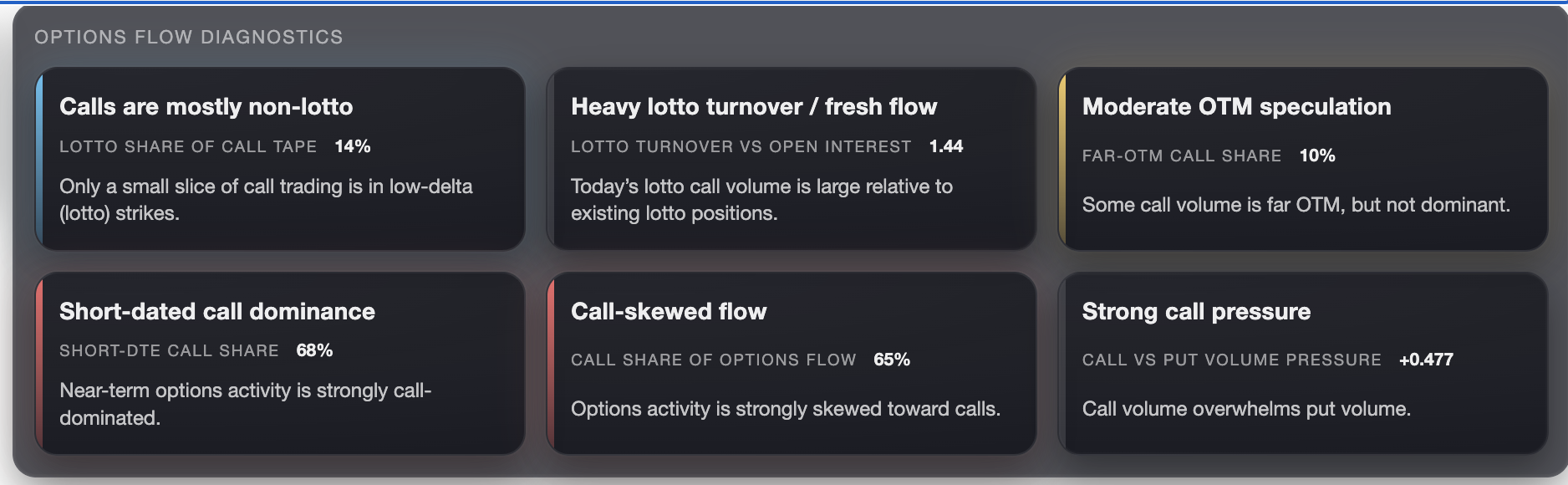
Task: Click the LOTTO SHARE OF CALL TAPE label
Action: click(187, 145)
